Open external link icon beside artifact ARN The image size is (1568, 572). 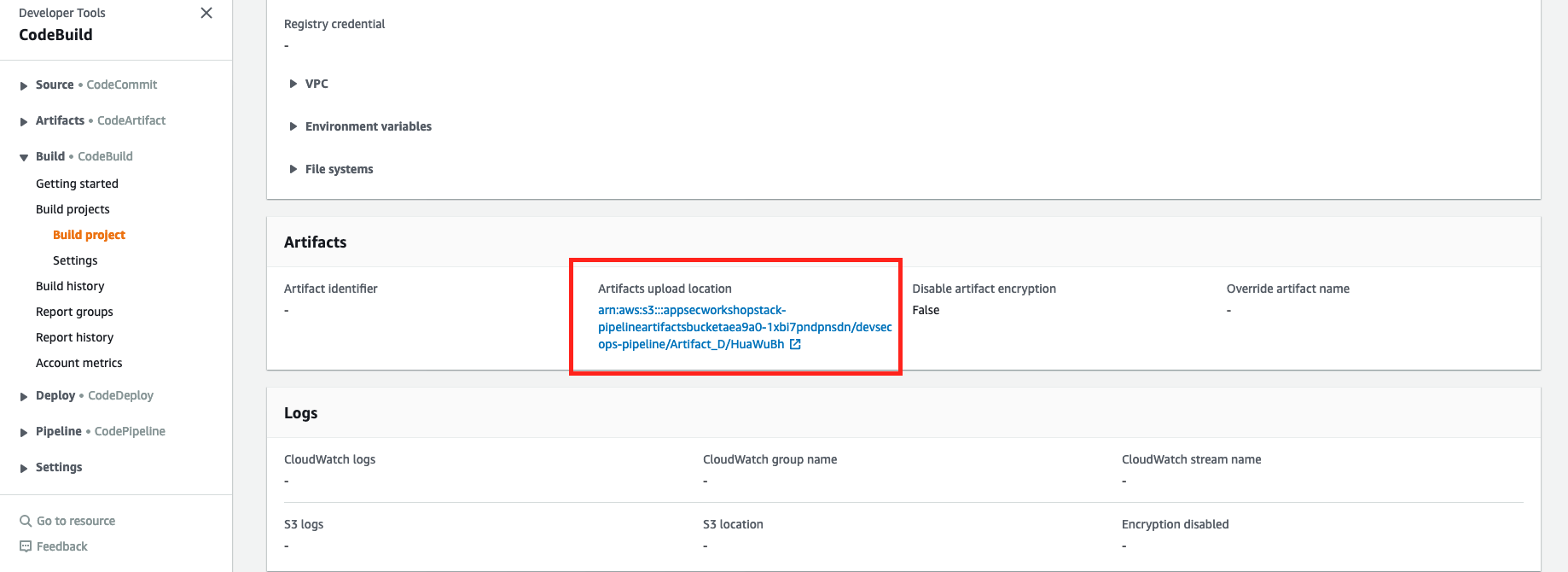point(795,344)
